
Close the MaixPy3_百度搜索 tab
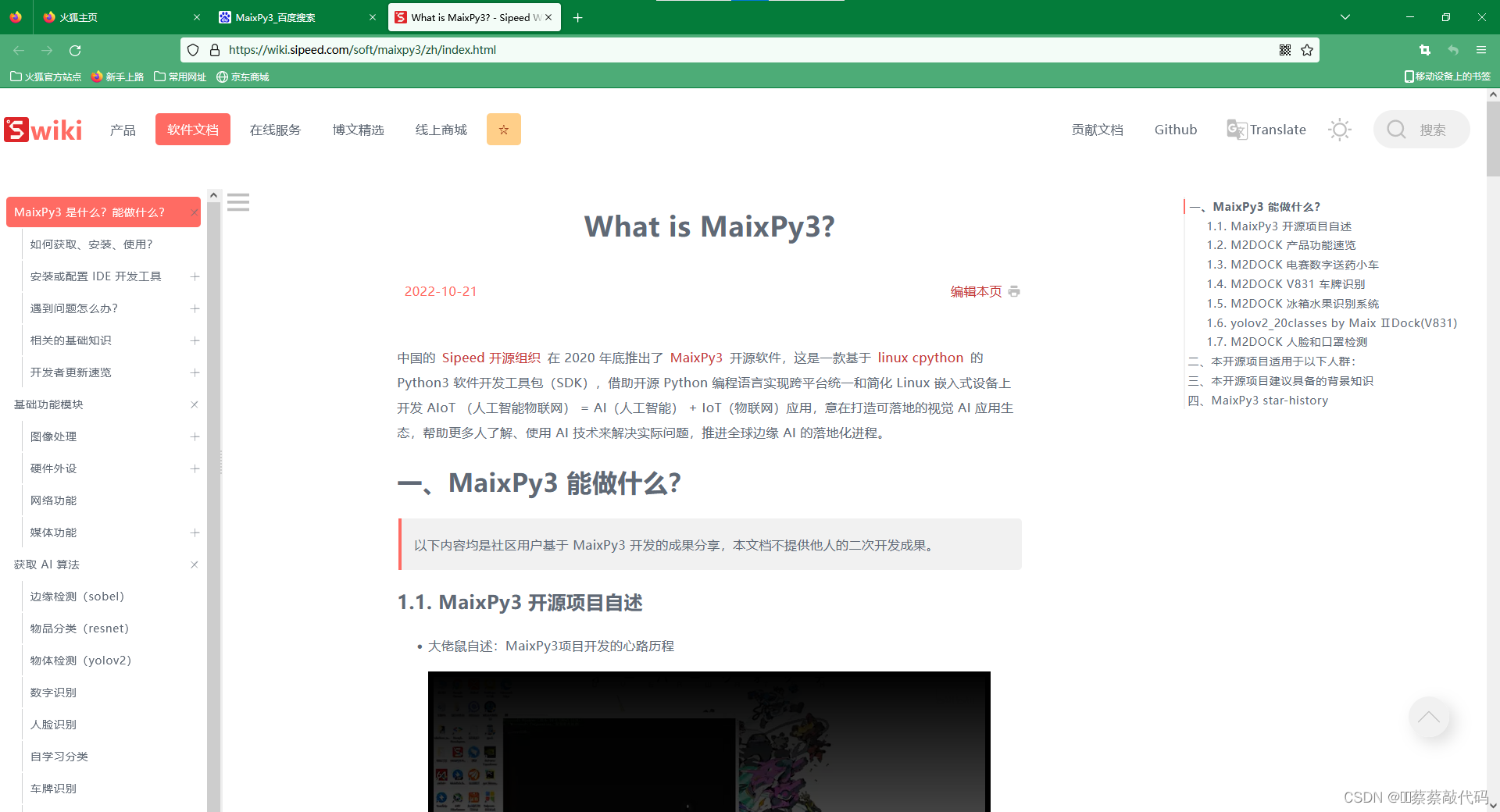(373, 17)
